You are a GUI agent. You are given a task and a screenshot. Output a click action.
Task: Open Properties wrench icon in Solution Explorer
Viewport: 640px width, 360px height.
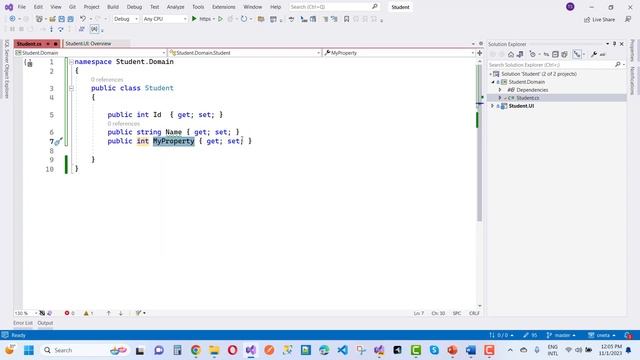593,54
